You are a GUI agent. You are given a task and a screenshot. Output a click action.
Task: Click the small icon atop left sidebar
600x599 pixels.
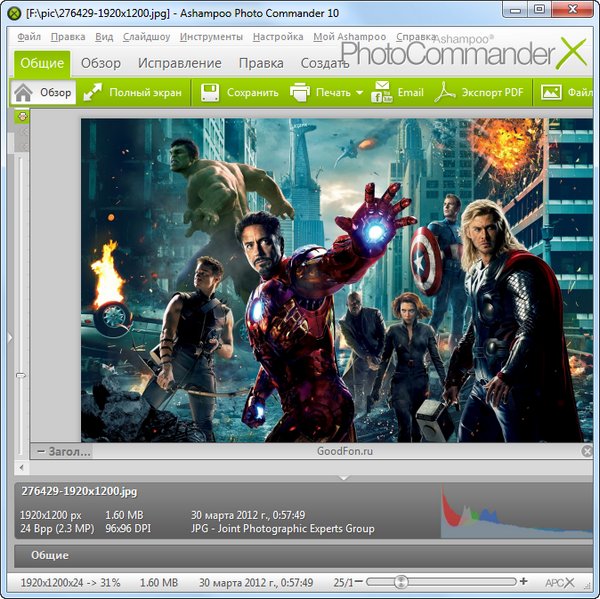[x=20, y=117]
